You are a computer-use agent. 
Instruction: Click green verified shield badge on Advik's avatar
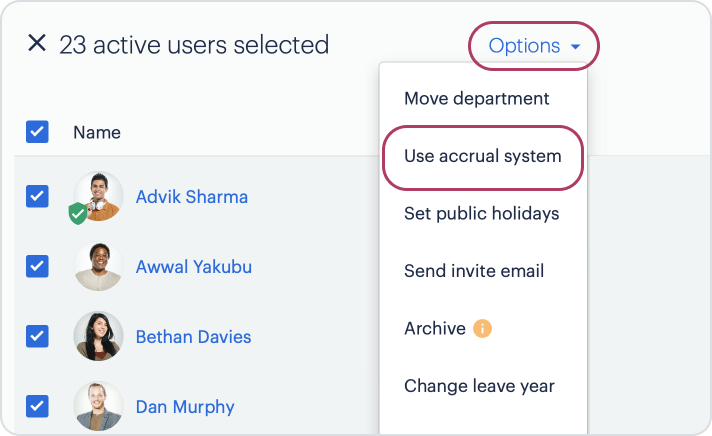point(78,212)
